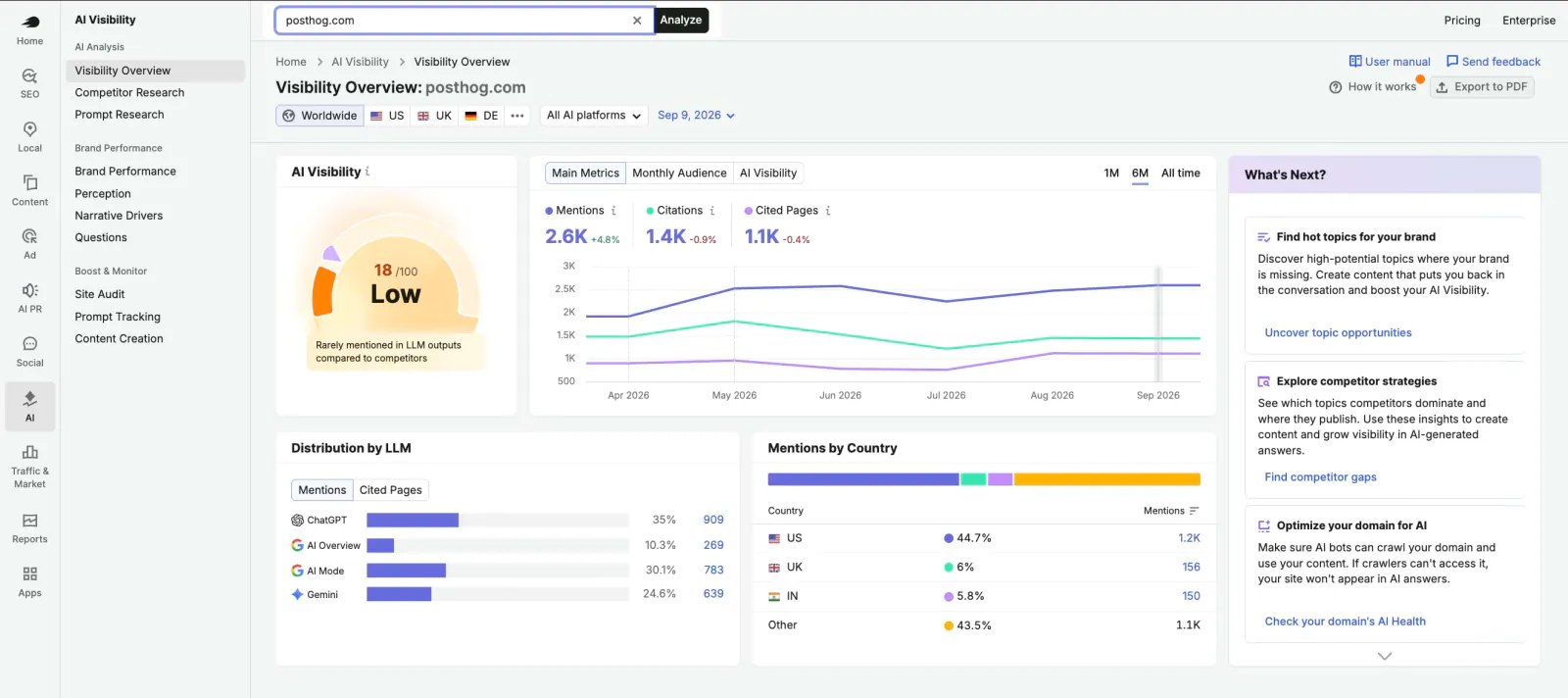Click the Cited Pages info icon
The width and height of the screenshot is (1568, 698).
[x=828, y=211]
